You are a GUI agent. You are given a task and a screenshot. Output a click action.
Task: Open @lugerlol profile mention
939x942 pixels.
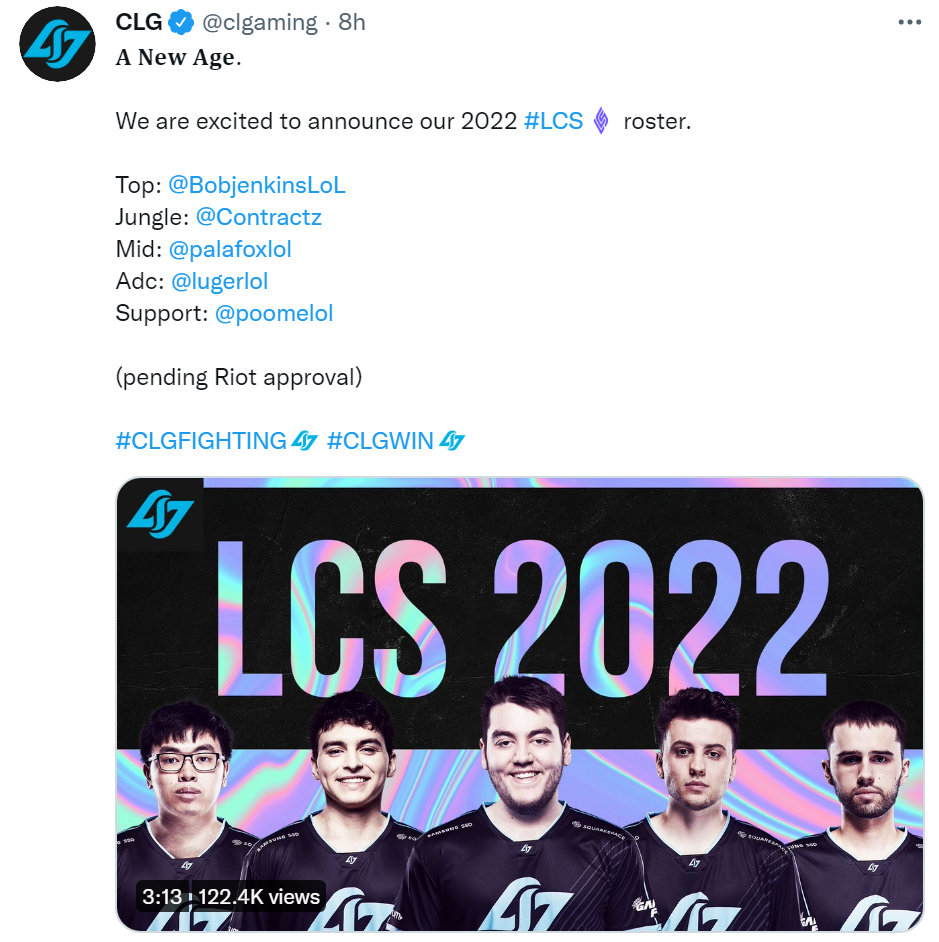219,281
